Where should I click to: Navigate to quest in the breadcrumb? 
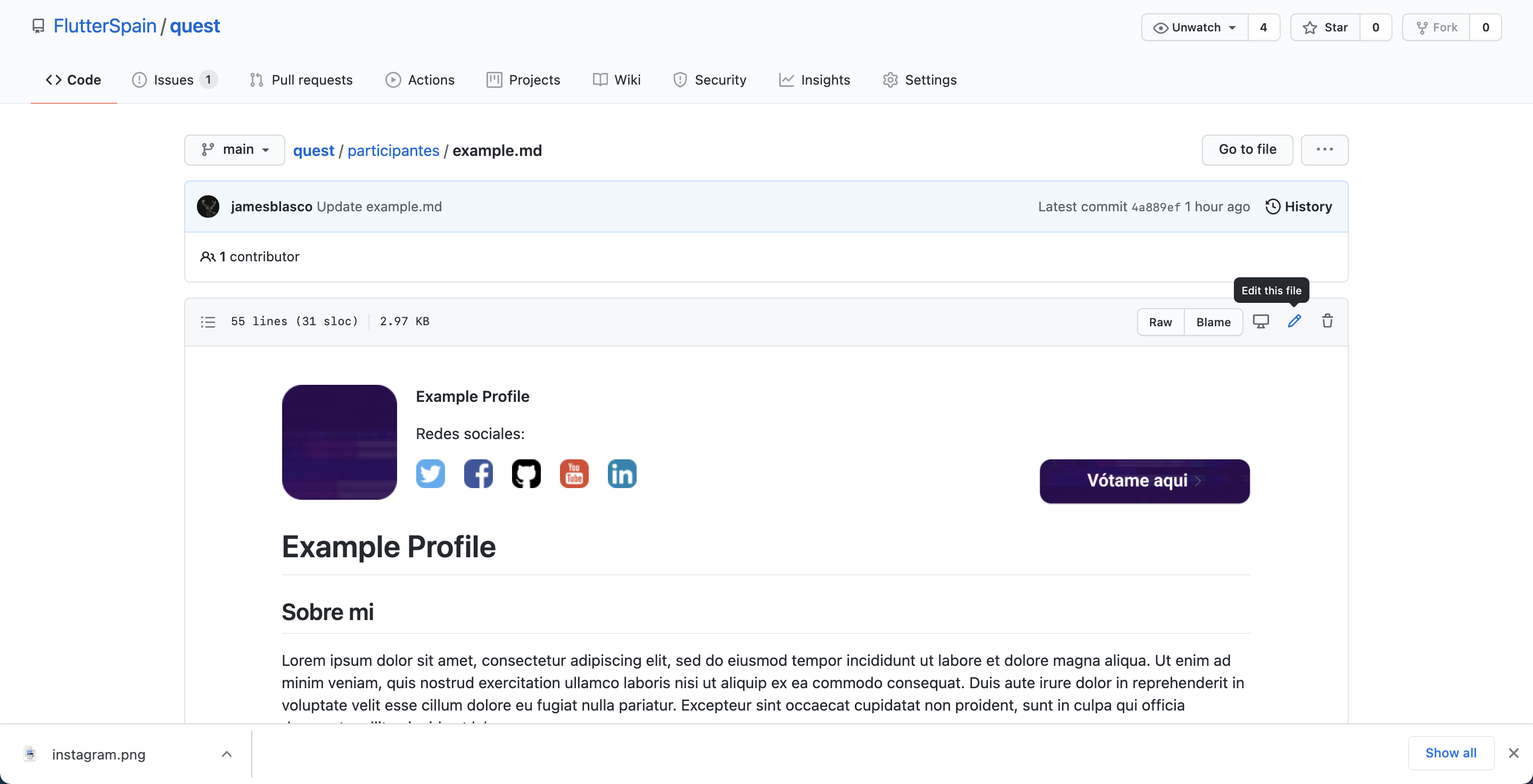314,151
